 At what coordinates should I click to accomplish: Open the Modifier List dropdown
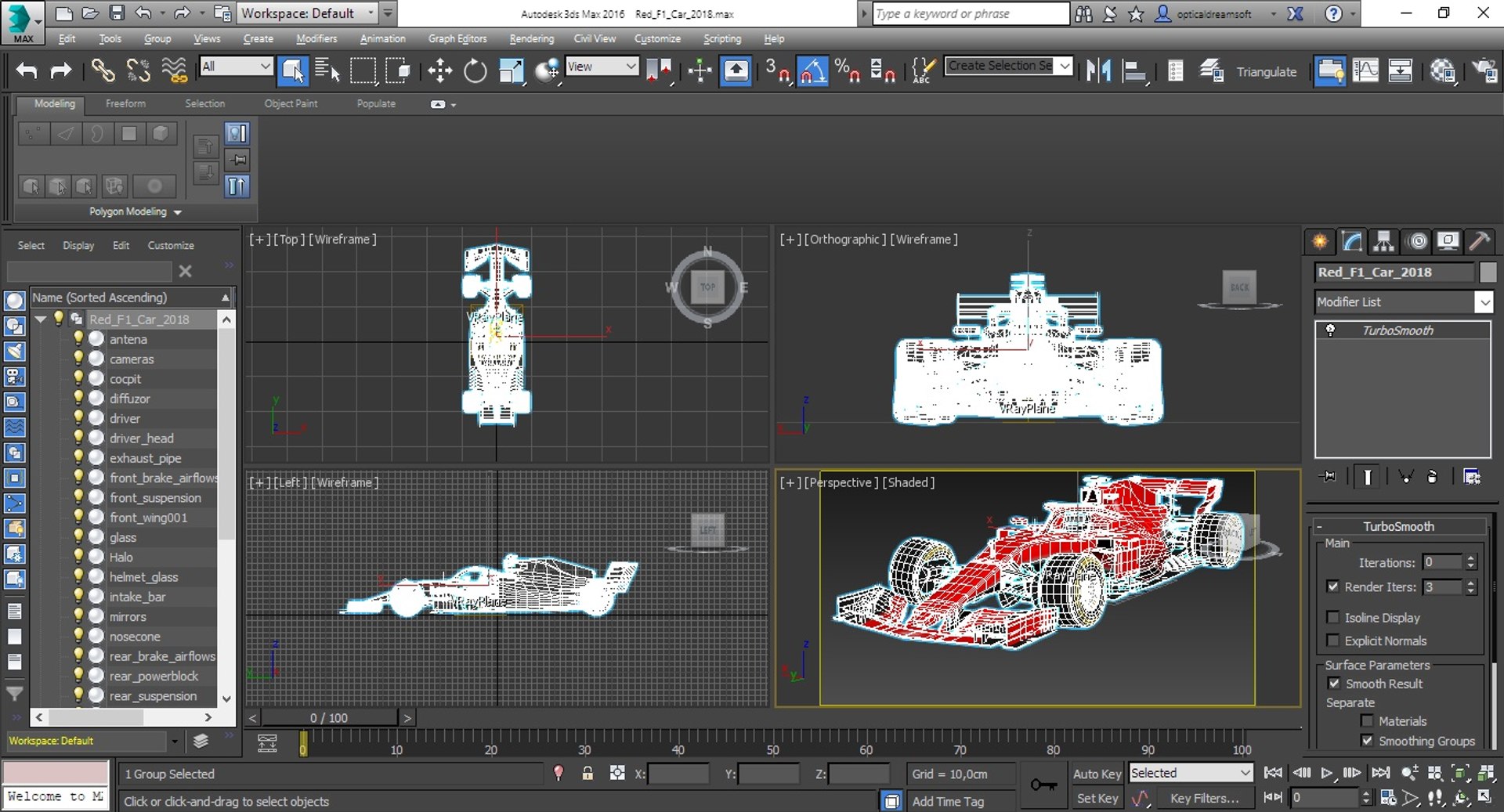pyautogui.click(x=1404, y=301)
